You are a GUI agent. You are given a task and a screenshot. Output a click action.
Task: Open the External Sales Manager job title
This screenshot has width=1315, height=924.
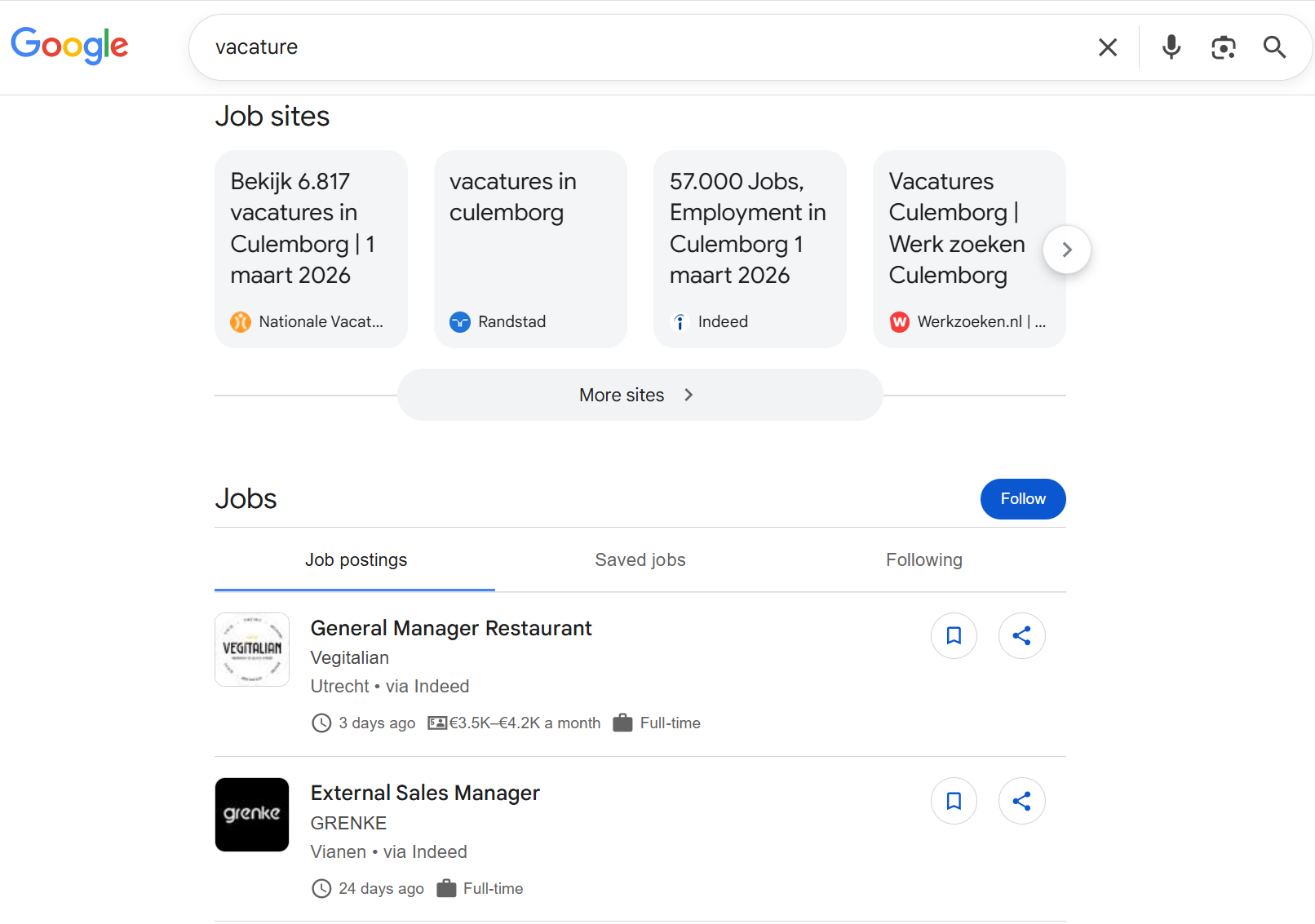pos(425,793)
